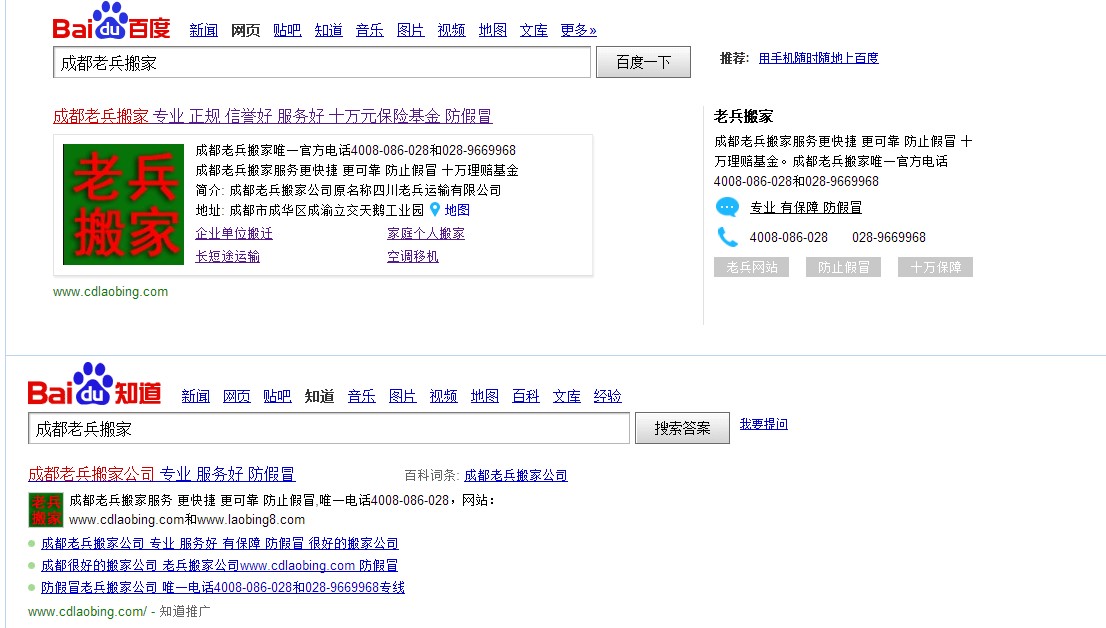Open the 企业单位搬迁 link
This screenshot has height=628, width=1106.
coord(234,233)
